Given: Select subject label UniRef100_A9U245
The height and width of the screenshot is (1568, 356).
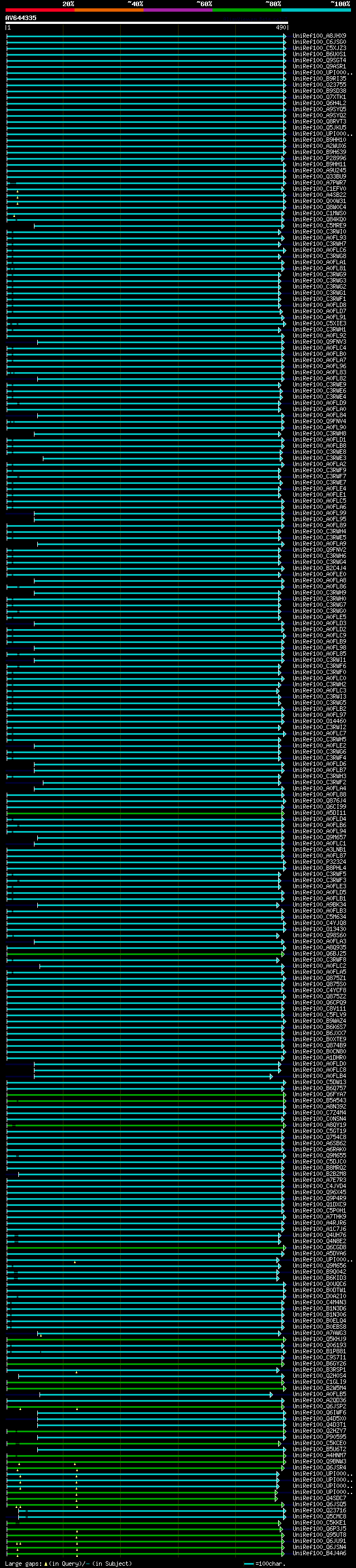Looking at the screenshot, I should point(319,170).
